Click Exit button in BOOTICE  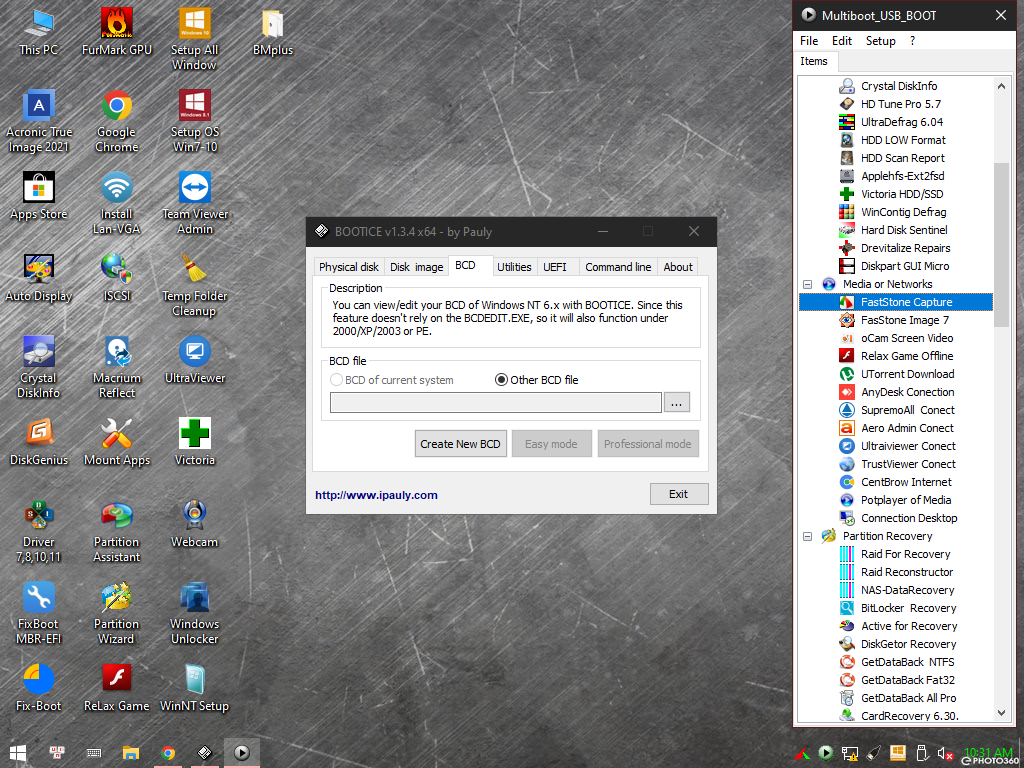(679, 494)
